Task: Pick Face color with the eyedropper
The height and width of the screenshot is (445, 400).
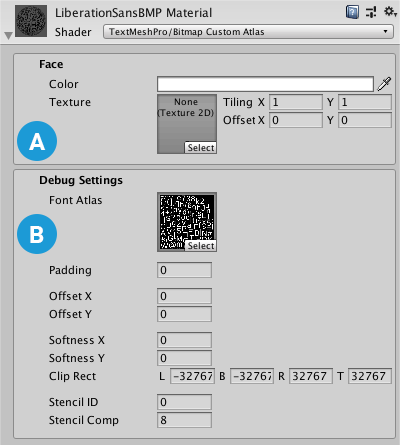Action: pos(384,84)
